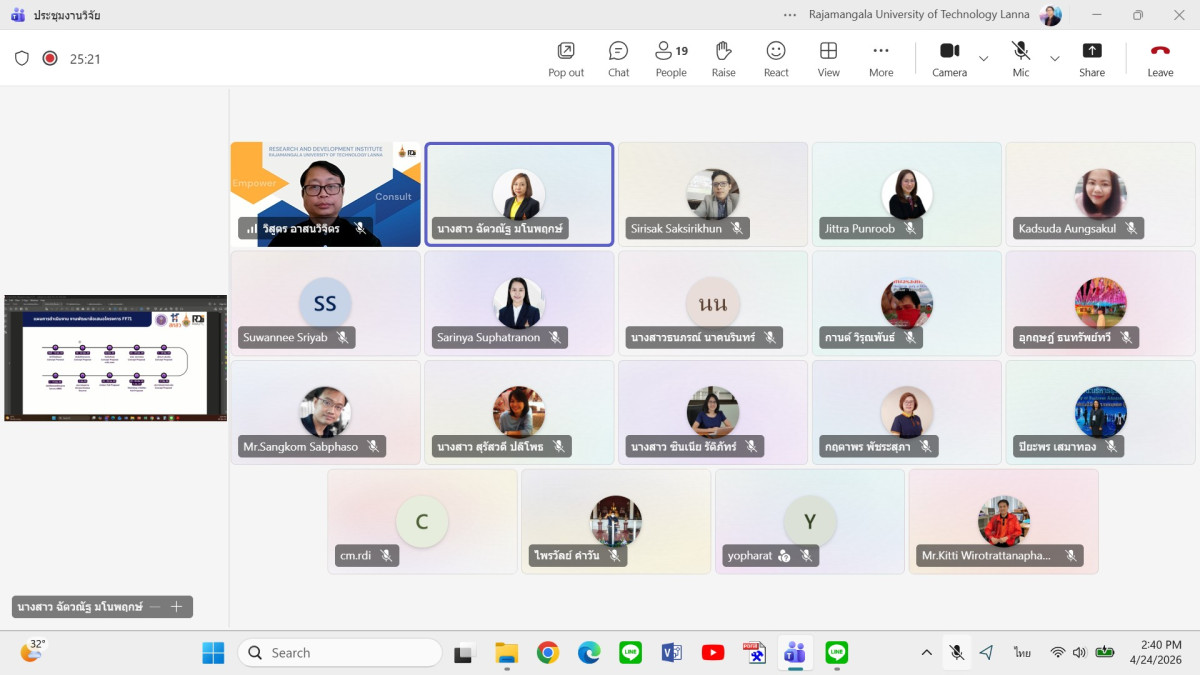Open the Chat panel
This screenshot has height=675, width=1200.
pyautogui.click(x=618, y=58)
